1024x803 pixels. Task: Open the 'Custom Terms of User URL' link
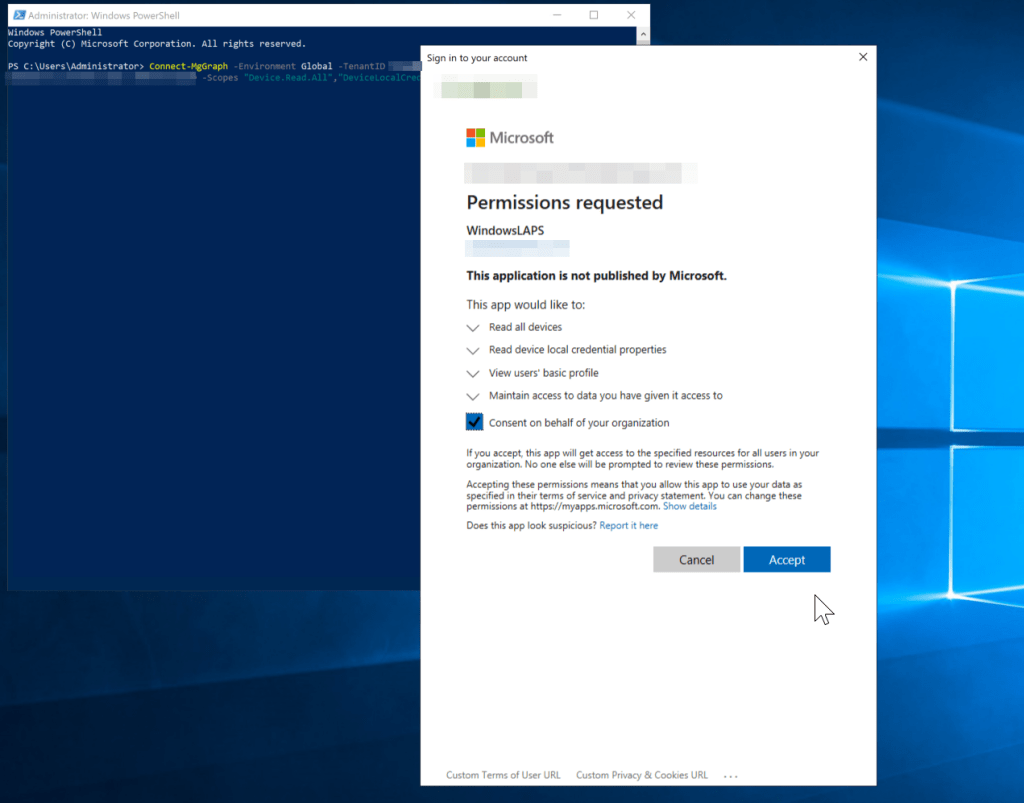pyautogui.click(x=503, y=775)
